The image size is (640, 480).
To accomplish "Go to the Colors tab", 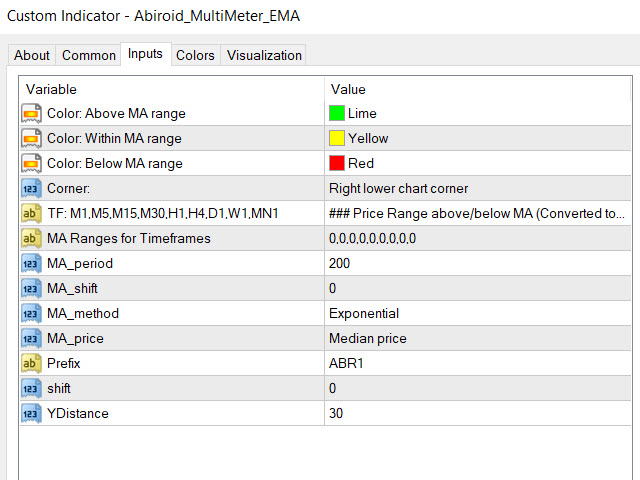I will [195, 55].
